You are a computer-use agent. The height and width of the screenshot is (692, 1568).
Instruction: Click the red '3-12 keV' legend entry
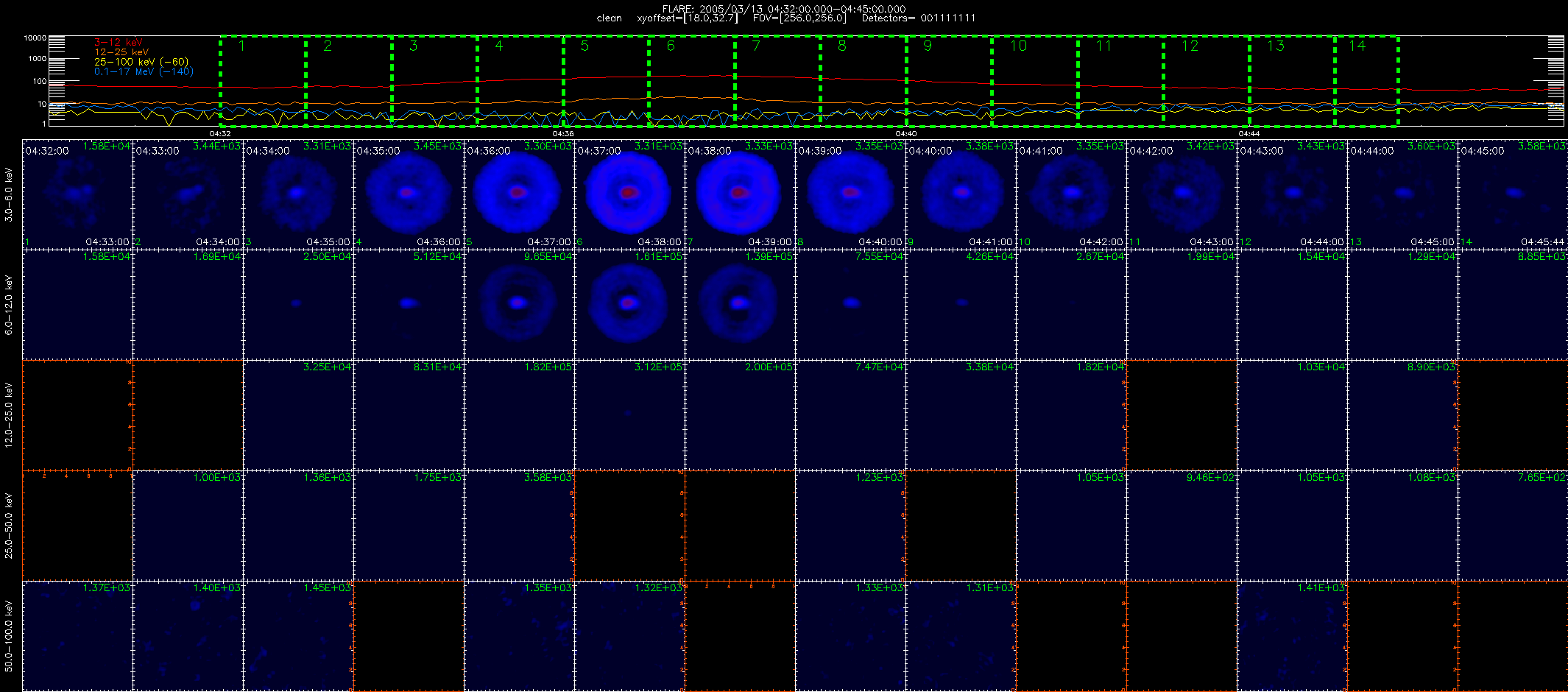pos(119,42)
